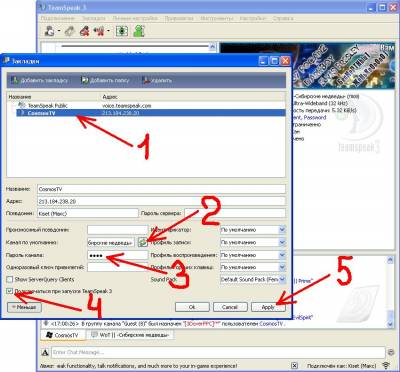Switch to the CosmosTV chat tab
400x372 pixels.
[x=63, y=335]
